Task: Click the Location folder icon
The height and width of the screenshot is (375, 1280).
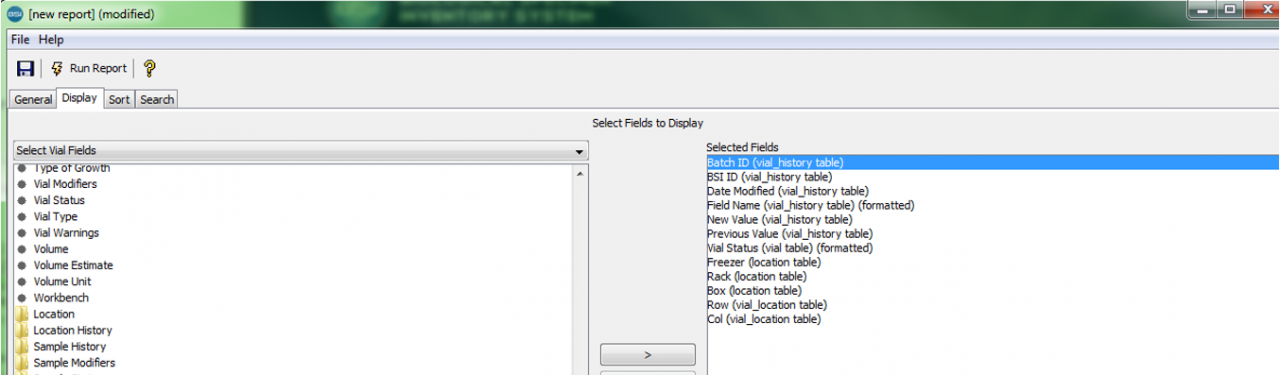Action: tap(22, 314)
